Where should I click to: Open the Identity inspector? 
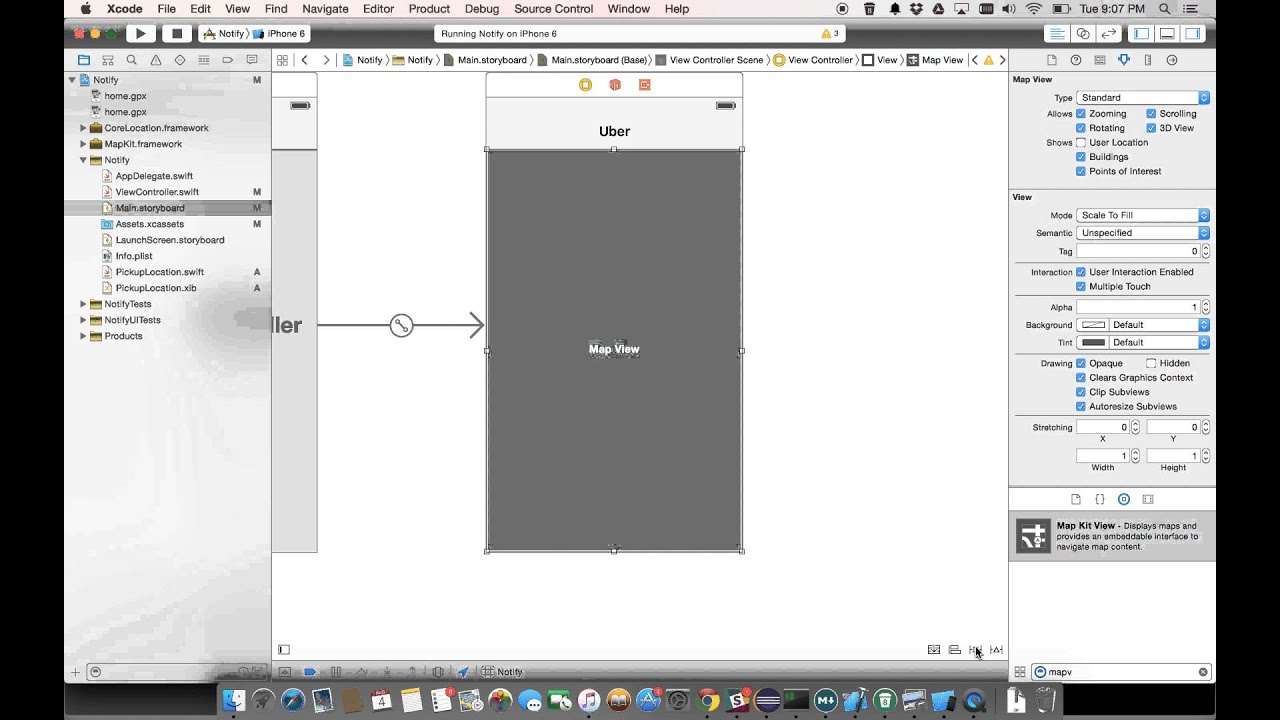coord(1100,60)
